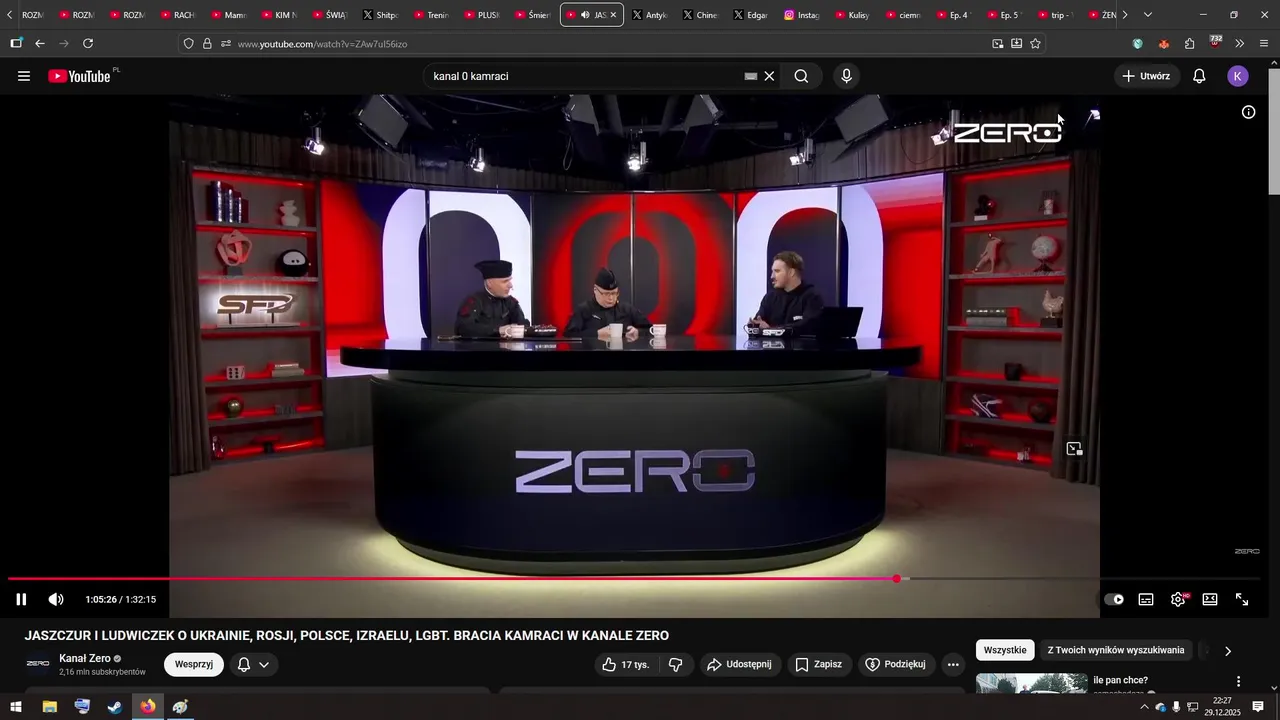Switch to the Instagram tab

803,15
